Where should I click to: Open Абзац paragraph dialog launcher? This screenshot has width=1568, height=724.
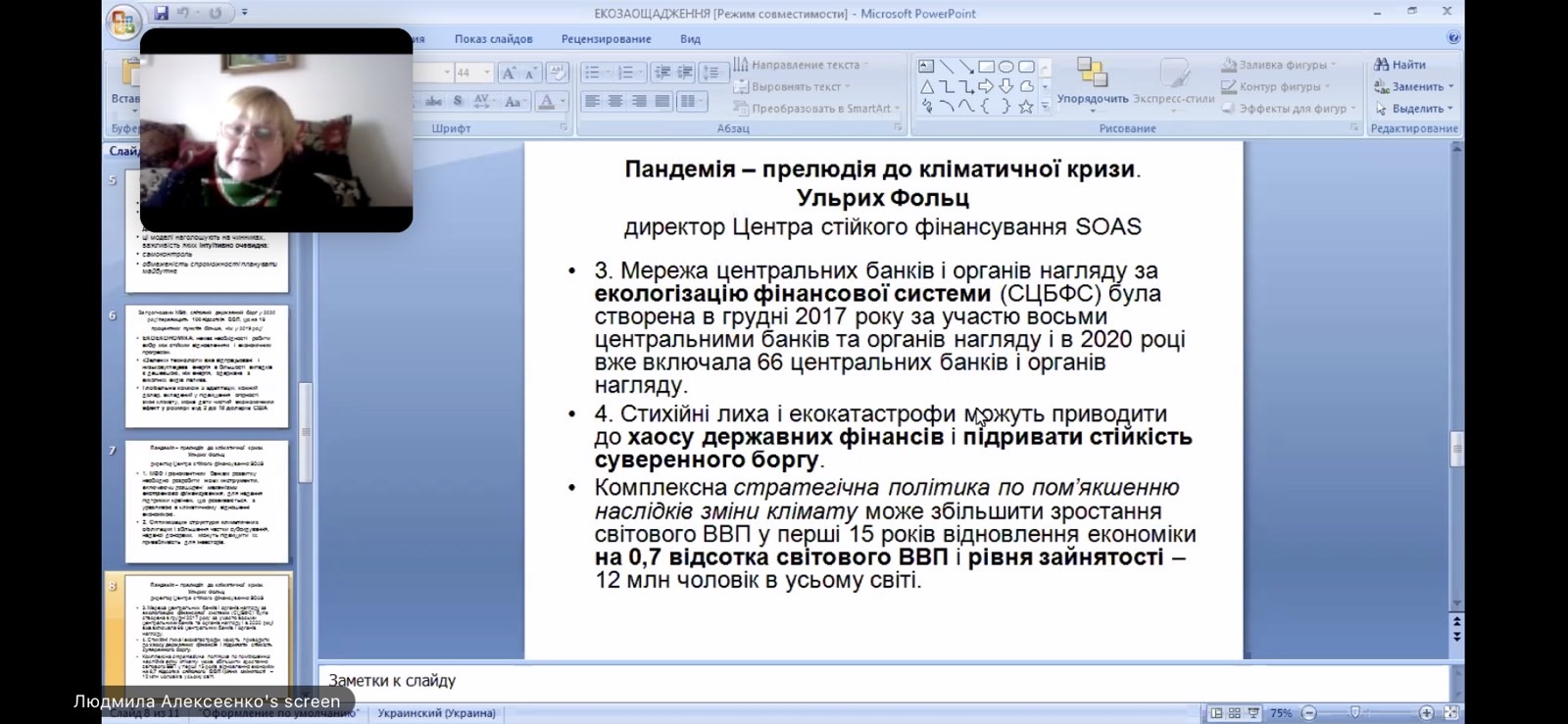(x=898, y=127)
